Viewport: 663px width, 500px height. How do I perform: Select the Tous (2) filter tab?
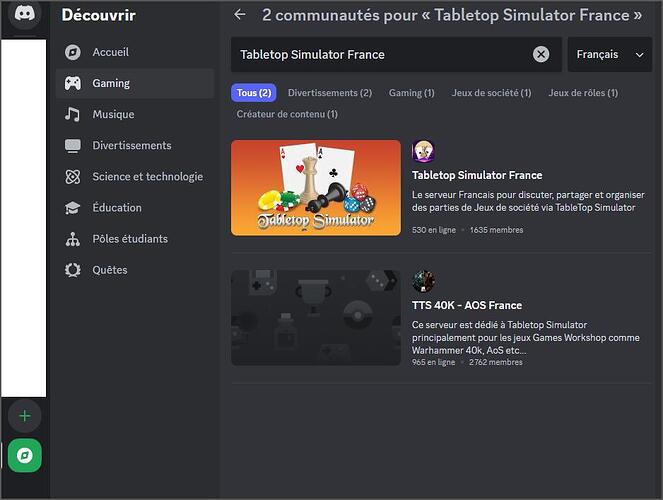point(254,93)
